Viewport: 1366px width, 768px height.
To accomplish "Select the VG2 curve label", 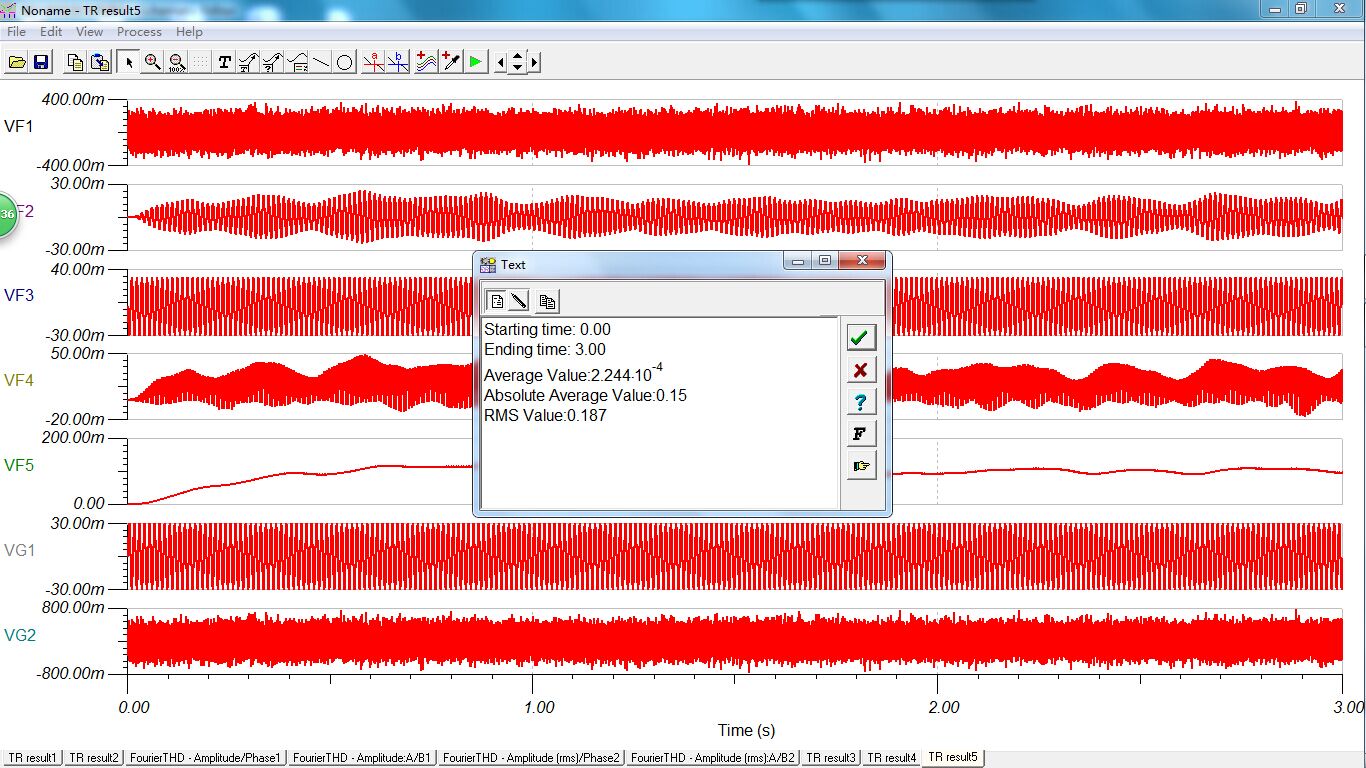I will pos(20,635).
